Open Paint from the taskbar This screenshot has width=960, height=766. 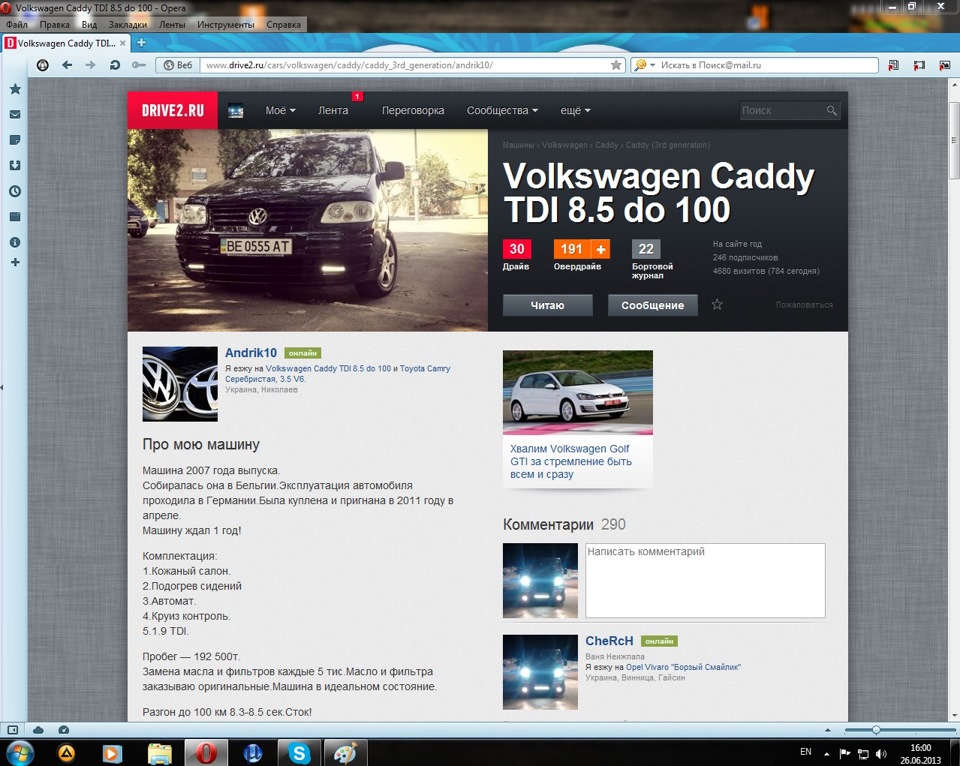345,753
